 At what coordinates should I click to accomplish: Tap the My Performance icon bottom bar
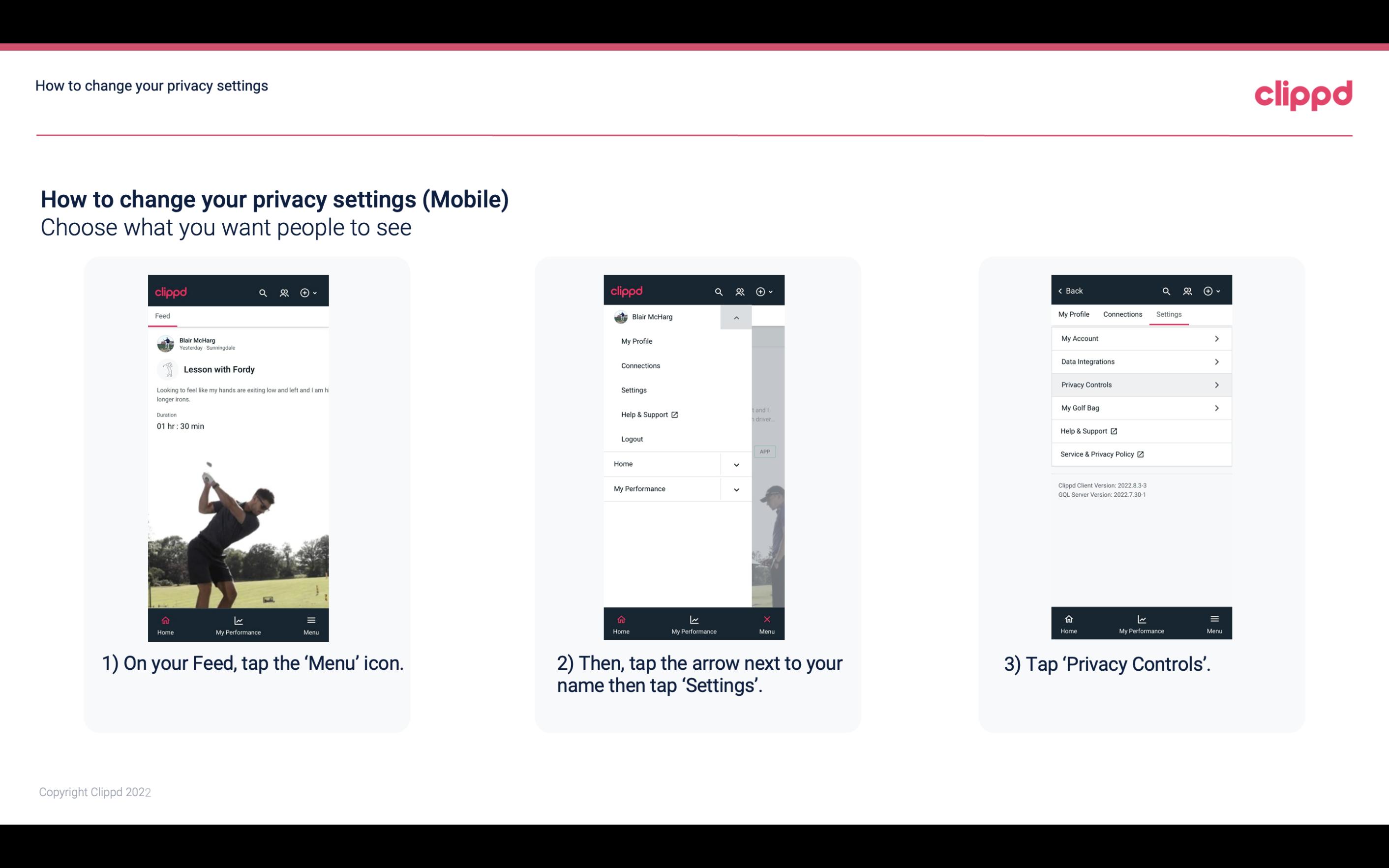pos(239,623)
